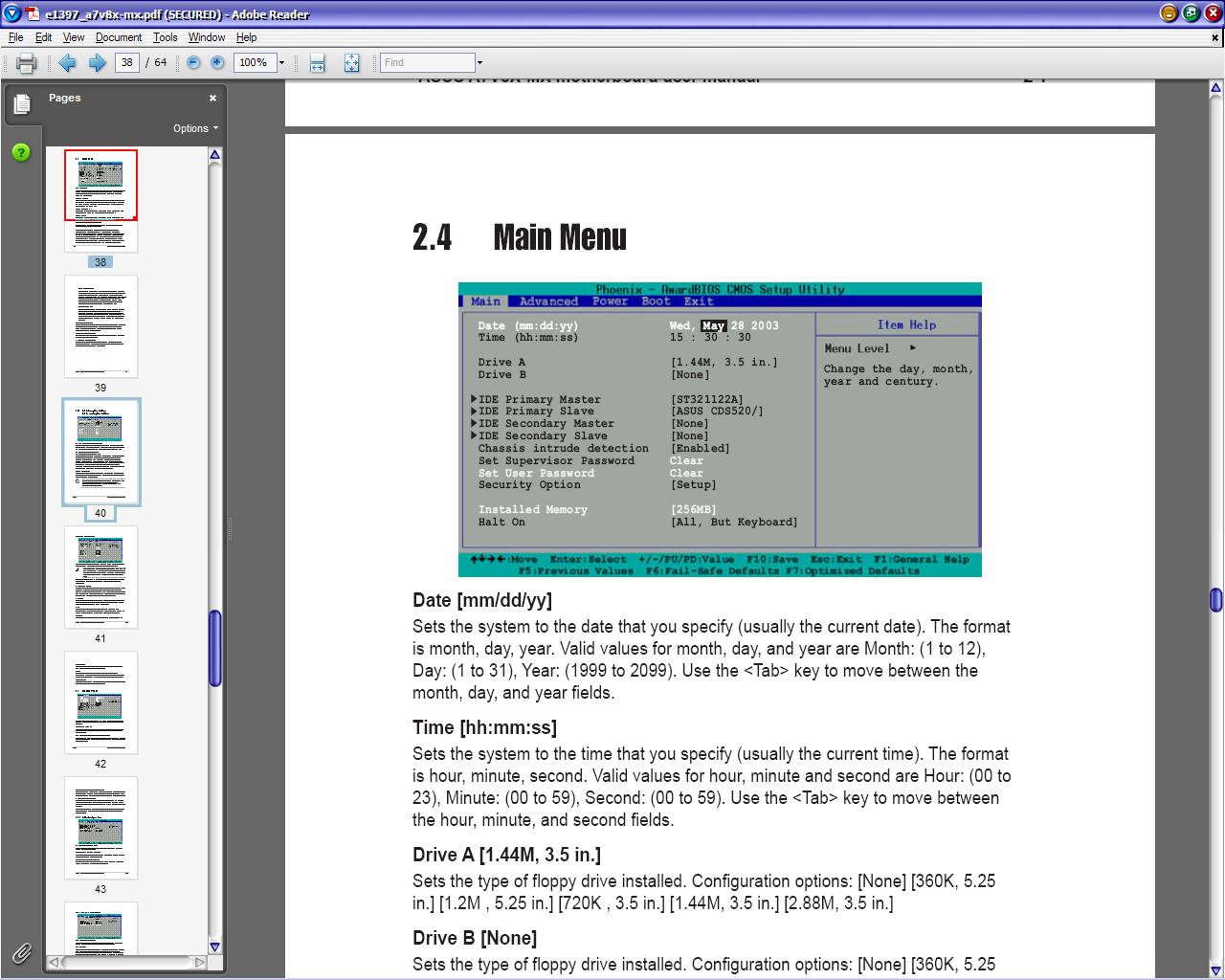
Task: Click the Adobe PDF icon in the title bar
Action: point(33,13)
